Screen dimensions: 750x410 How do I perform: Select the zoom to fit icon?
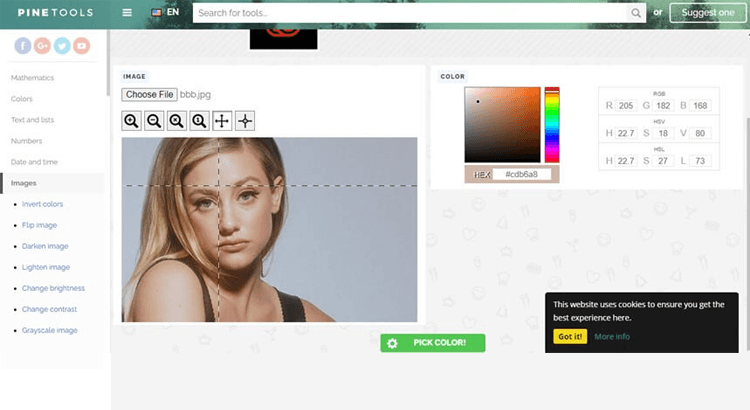[177, 121]
